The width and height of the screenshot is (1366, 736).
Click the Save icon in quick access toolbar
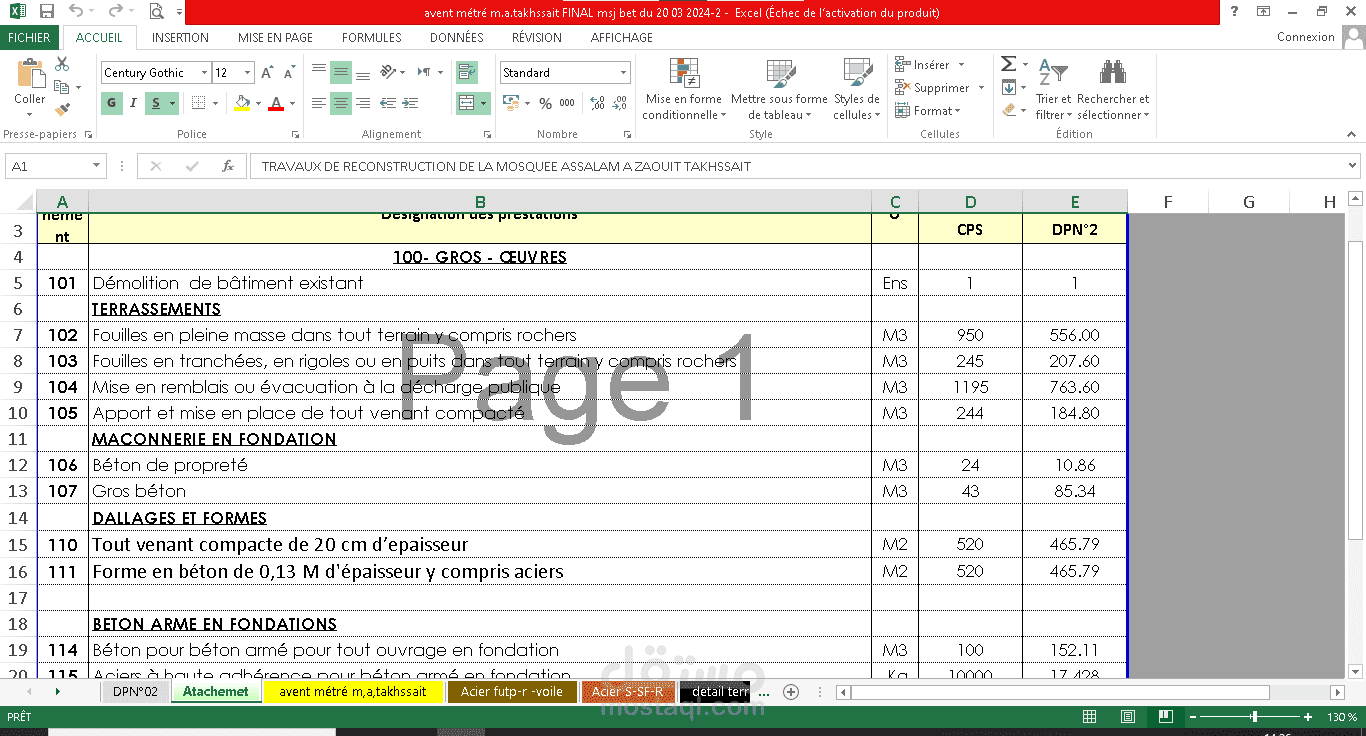[x=46, y=12]
